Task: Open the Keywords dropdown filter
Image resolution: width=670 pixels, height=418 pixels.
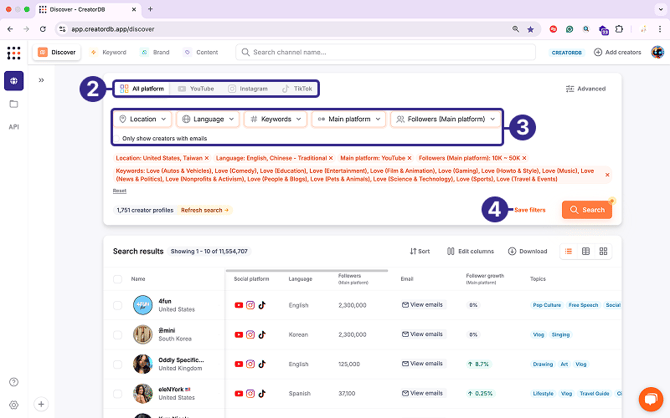Action: (x=276, y=119)
